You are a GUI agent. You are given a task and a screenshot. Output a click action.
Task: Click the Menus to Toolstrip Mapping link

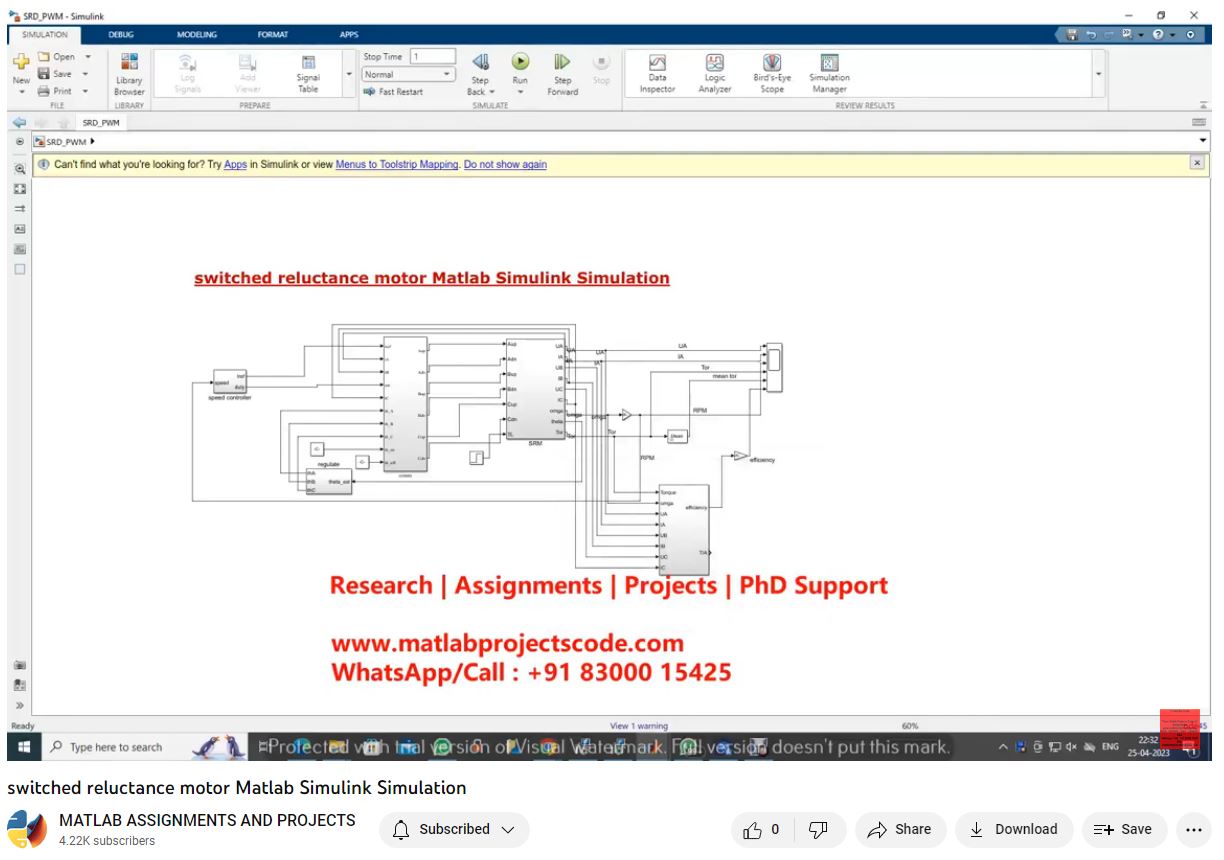coord(396,165)
